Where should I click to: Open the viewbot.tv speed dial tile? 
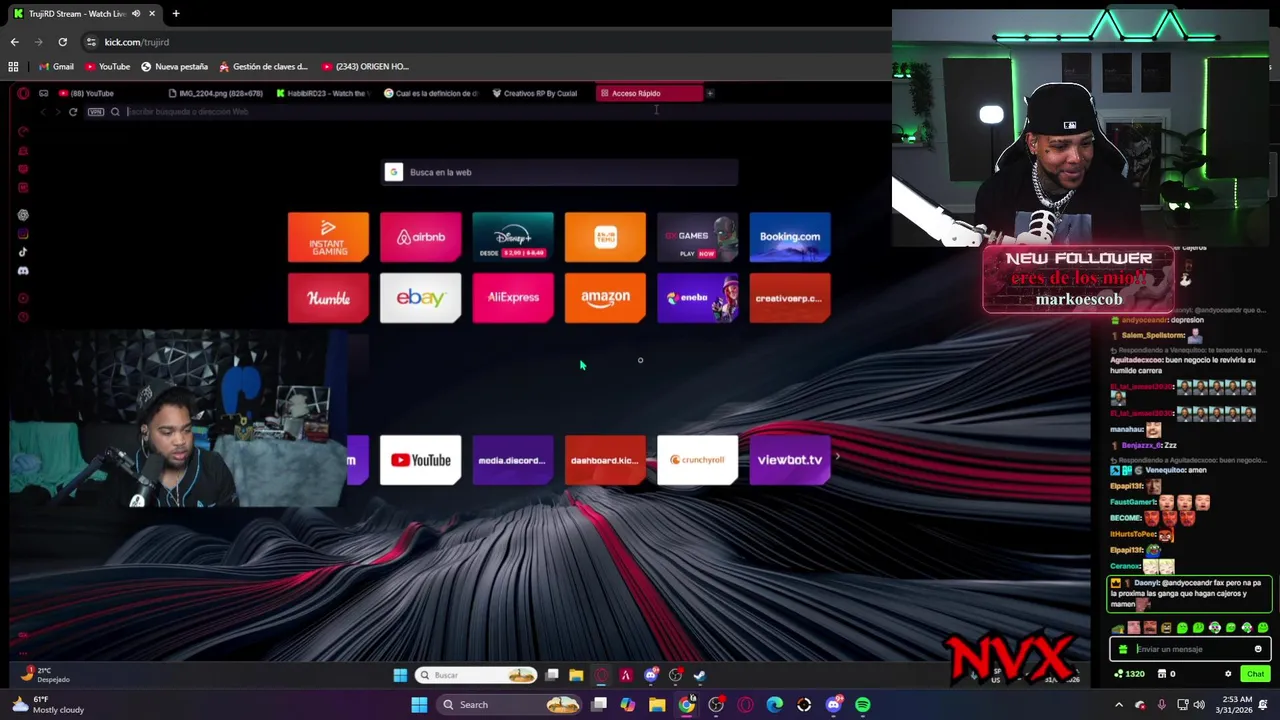tap(790, 460)
